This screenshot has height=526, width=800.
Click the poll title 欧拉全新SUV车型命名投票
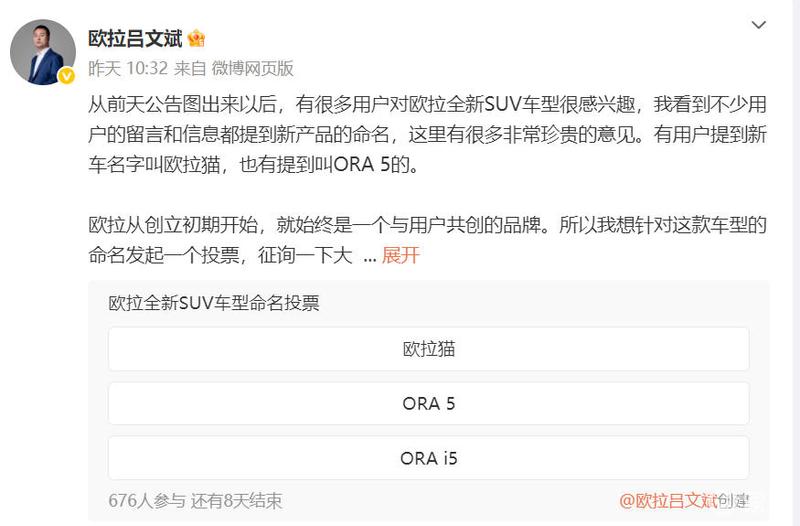pyautogui.click(x=214, y=303)
